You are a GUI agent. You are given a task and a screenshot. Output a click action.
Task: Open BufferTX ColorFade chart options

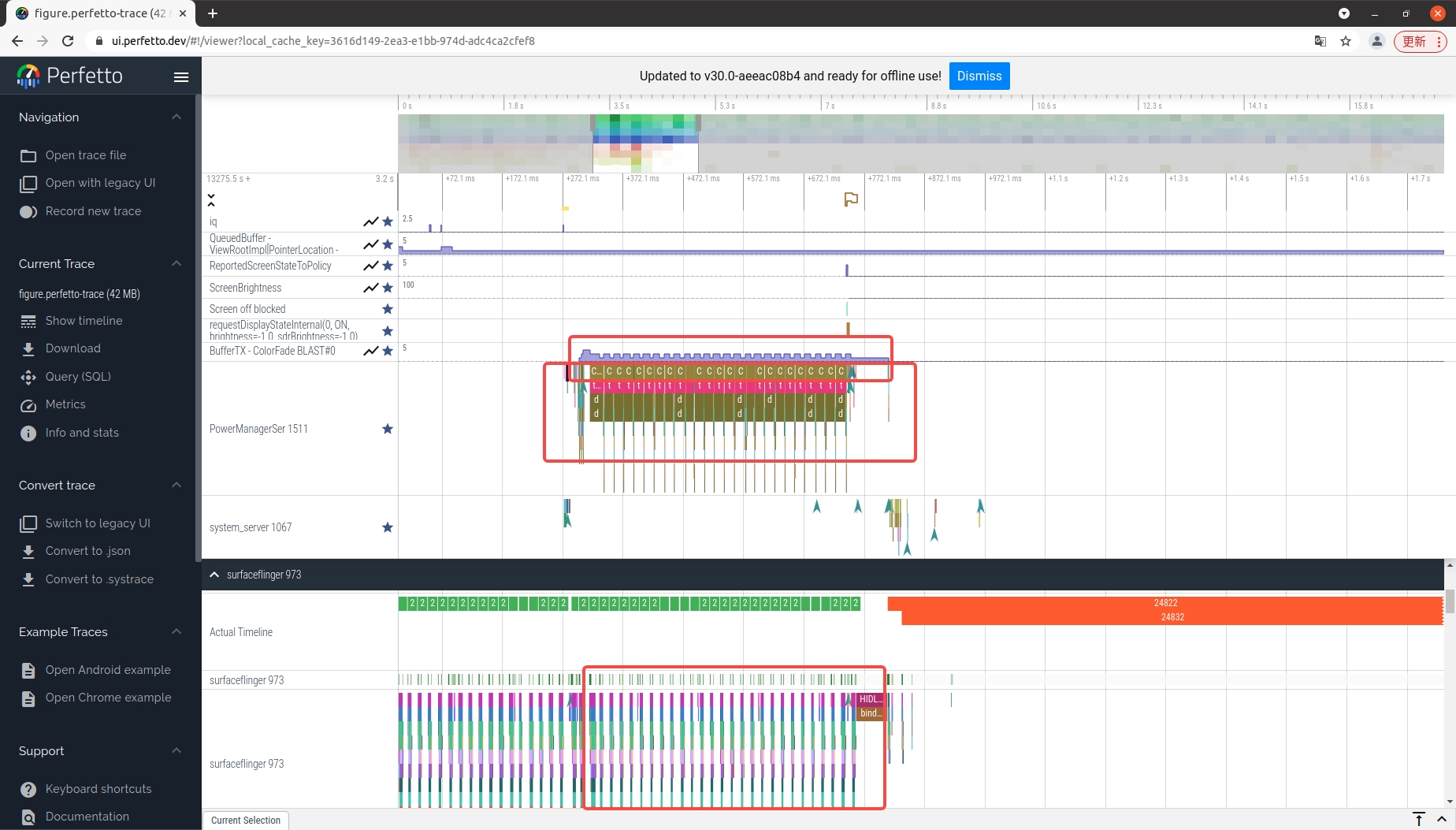click(x=370, y=351)
